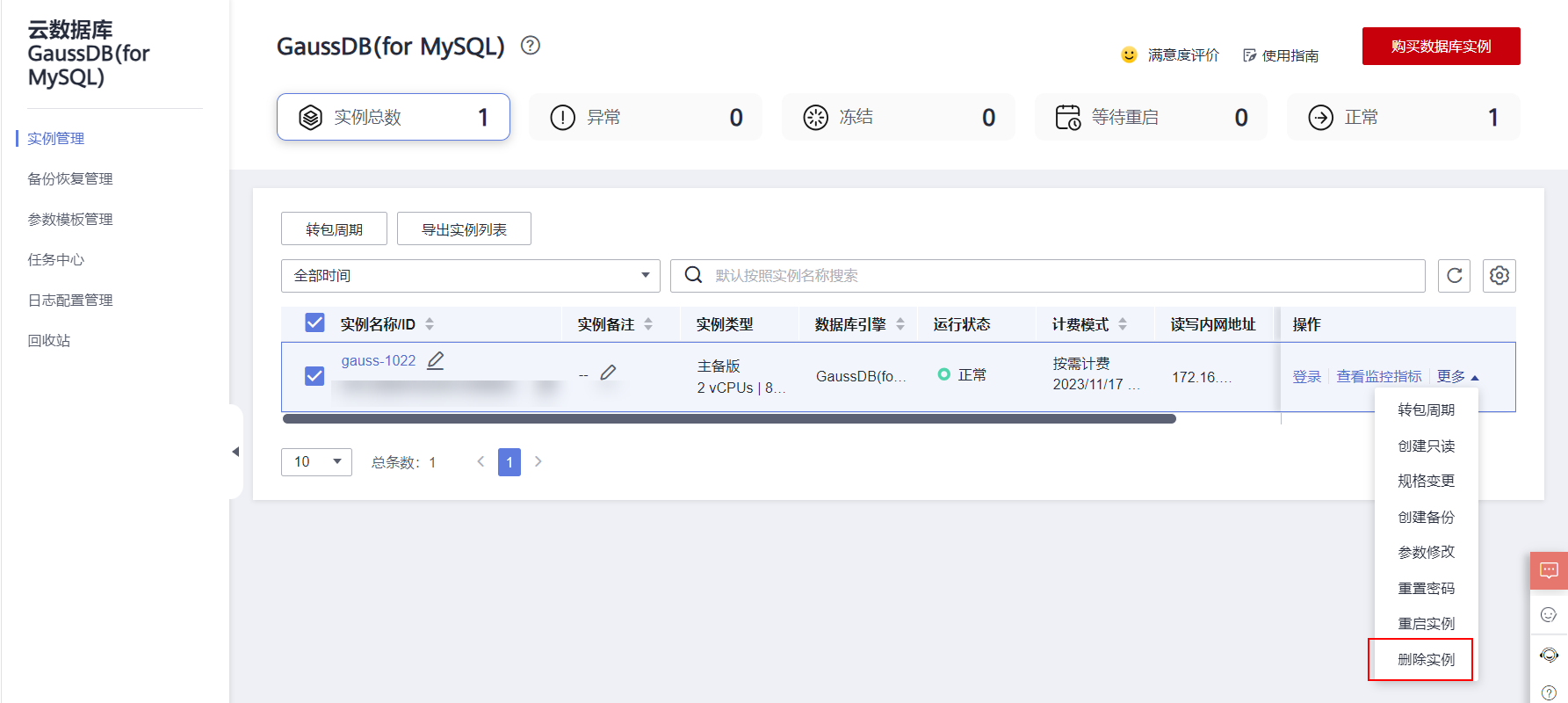This screenshot has width=1568, height=703.
Task: Sort by instance remark column
Action: [x=648, y=324]
